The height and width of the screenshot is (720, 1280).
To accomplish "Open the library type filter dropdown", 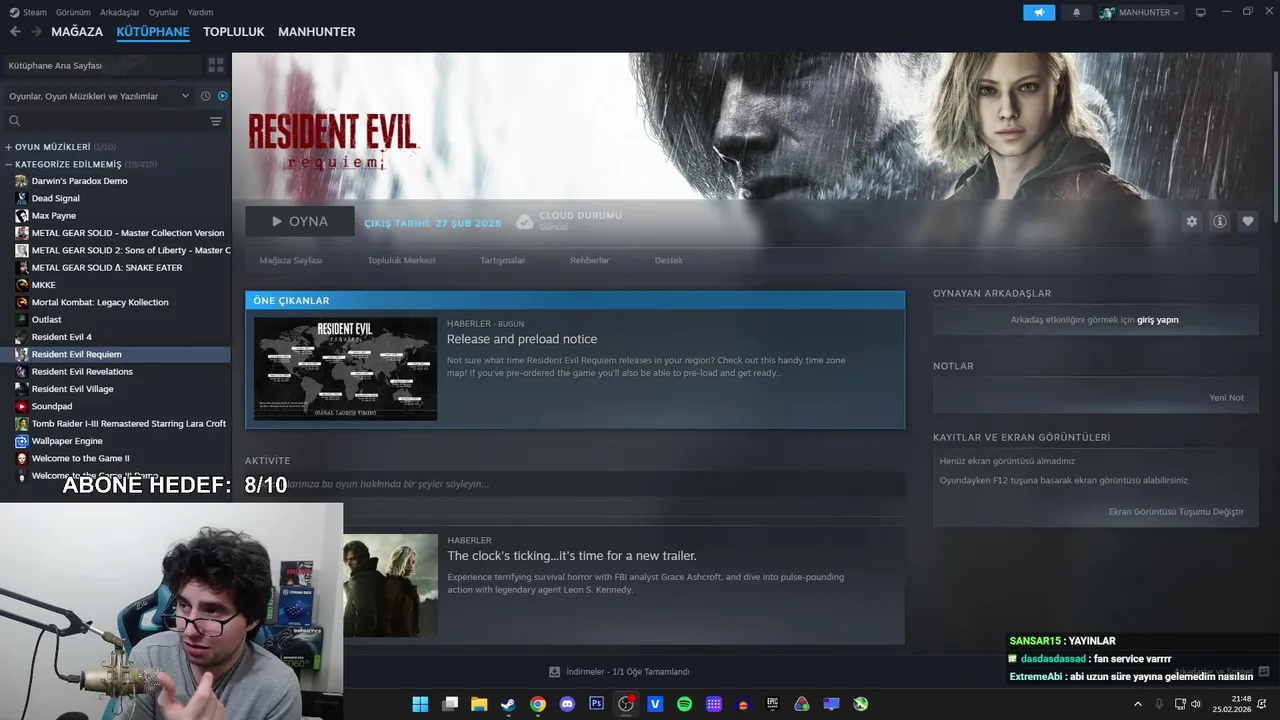I will (x=98, y=96).
